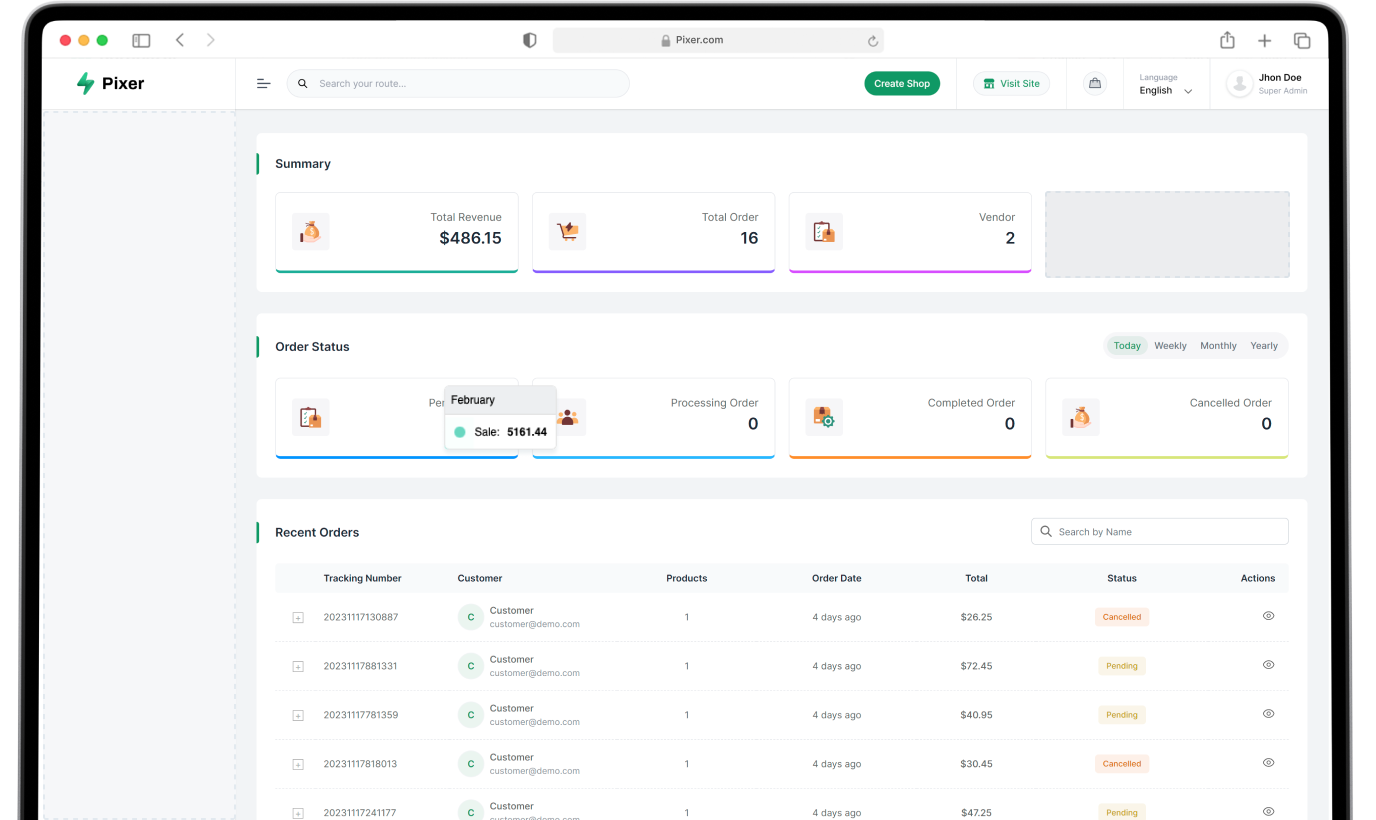This screenshot has width=1376, height=820.
Task: View details of order 20231117241177 eye icon
Action: coord(1268,812)
